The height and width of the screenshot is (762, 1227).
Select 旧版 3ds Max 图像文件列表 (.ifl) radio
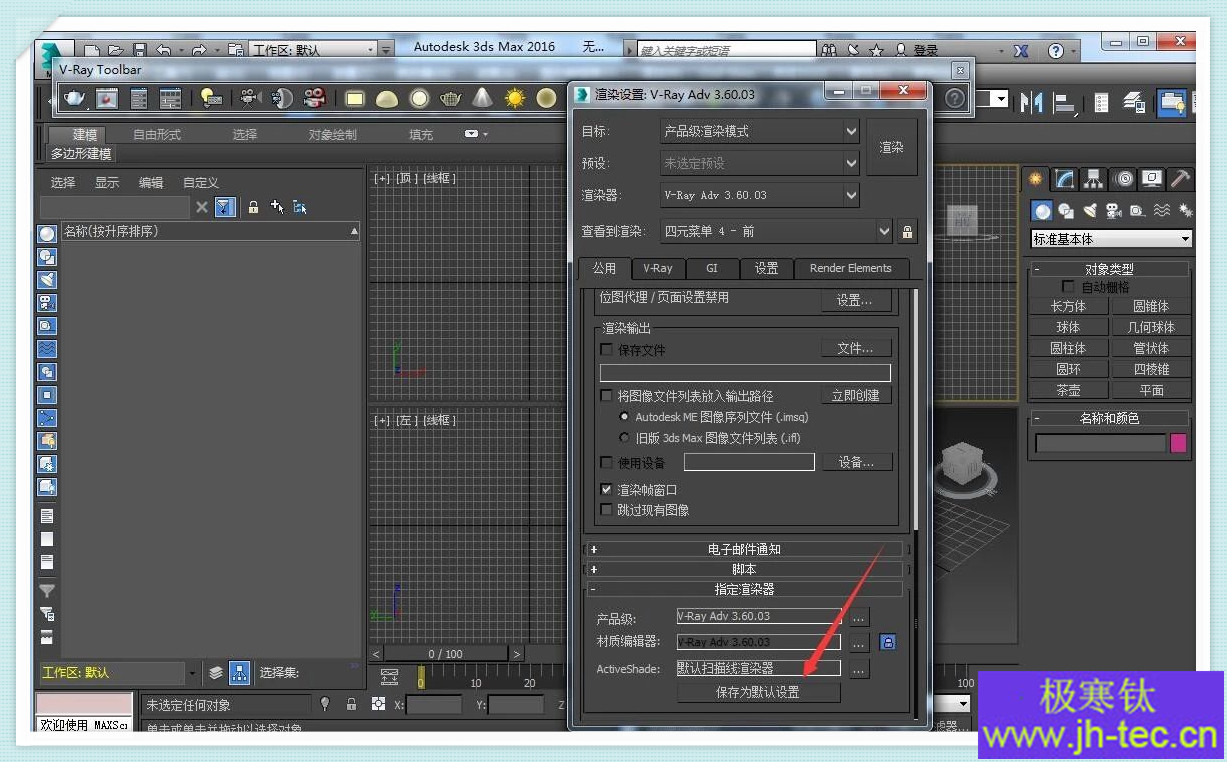pos(625,438)
